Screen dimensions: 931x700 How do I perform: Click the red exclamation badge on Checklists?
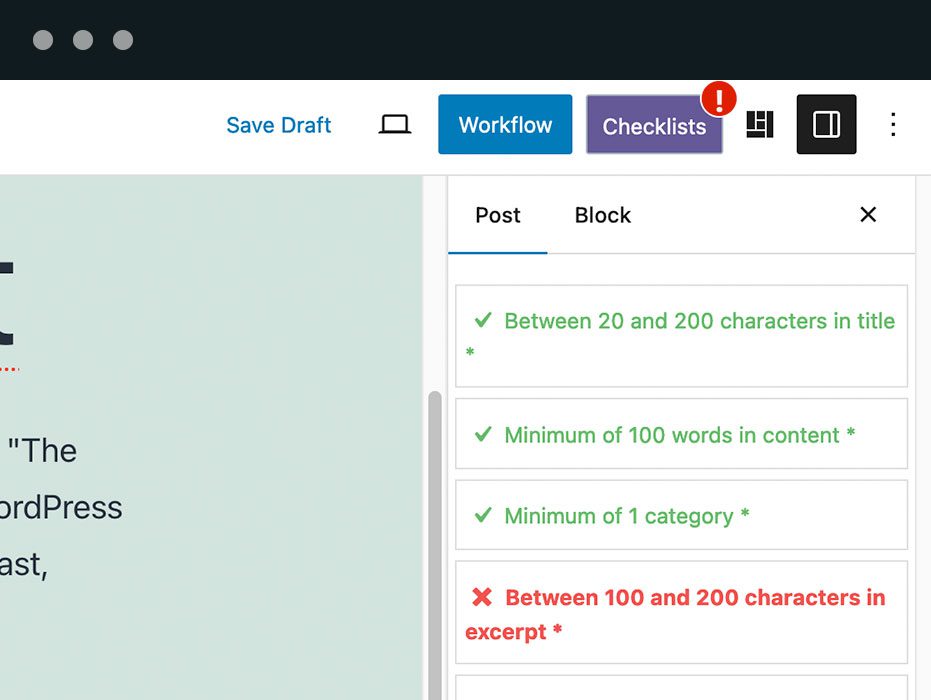pyautogui.click(x=717, y=98)
